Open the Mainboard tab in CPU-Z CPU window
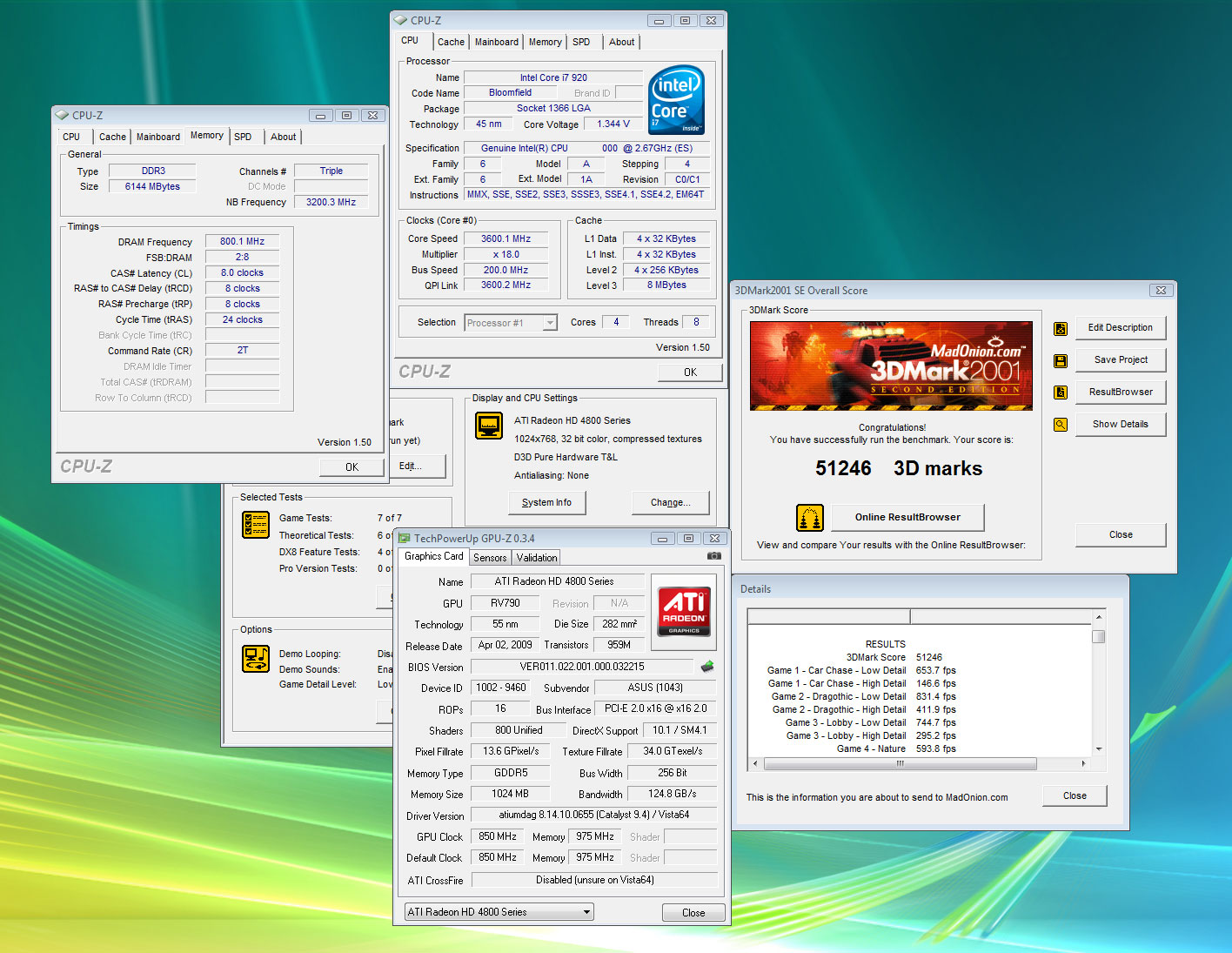This screenshot has height=953, width=1232. [497, 42]
